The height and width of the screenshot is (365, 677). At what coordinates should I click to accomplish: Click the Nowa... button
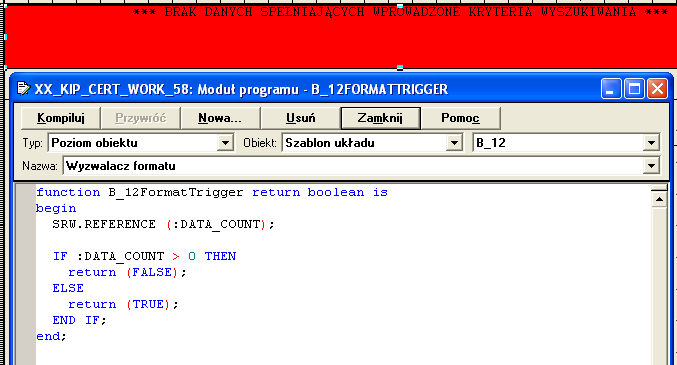click(220, 118)
